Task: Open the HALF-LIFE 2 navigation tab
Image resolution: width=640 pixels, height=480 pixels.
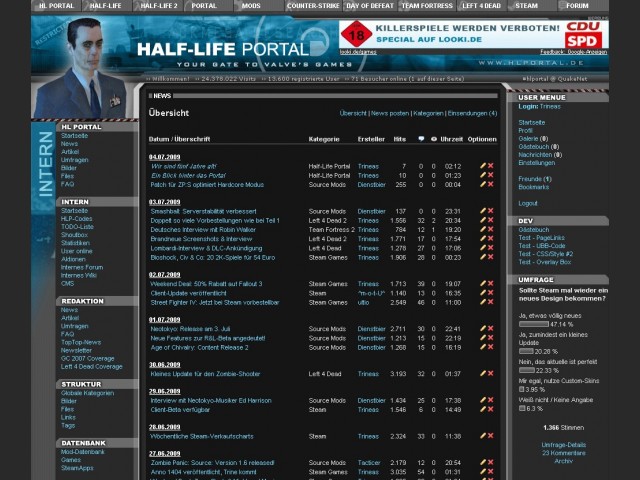Action: click(x=158, y=6)
